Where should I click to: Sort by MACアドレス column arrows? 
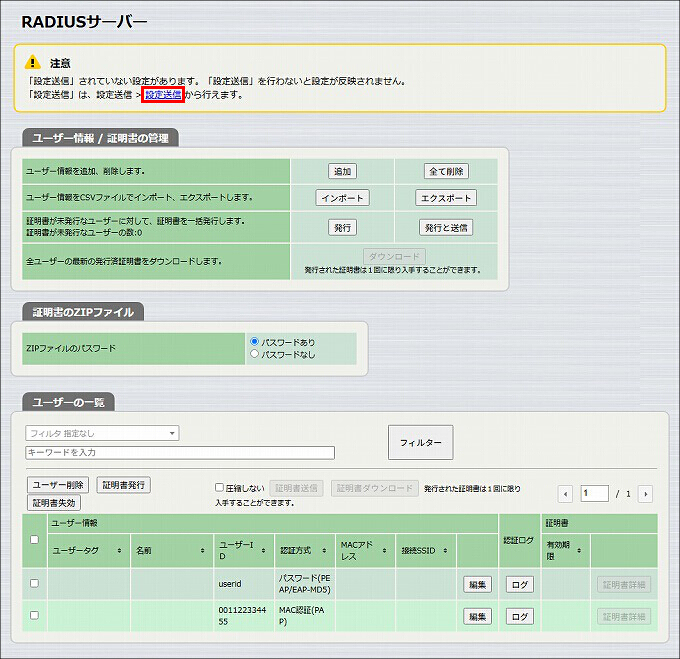384,551
